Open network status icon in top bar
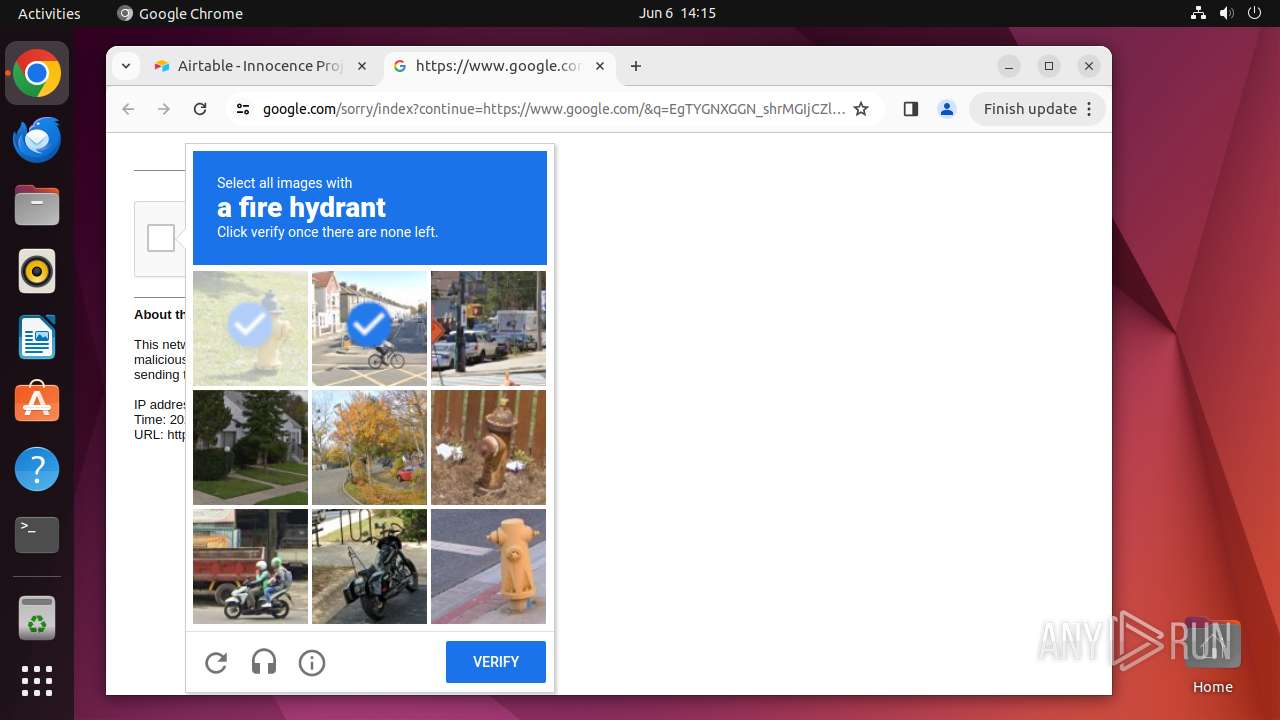 1199,13
